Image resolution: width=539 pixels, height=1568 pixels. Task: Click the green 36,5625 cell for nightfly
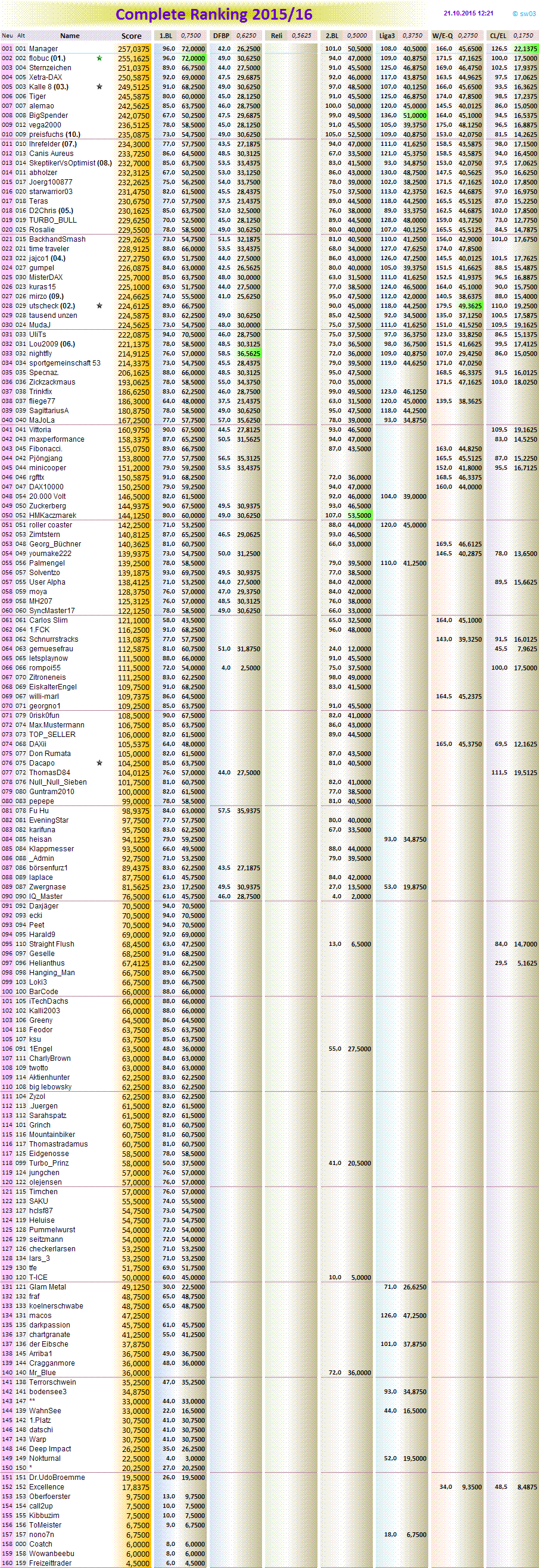(x=248, y=354)
